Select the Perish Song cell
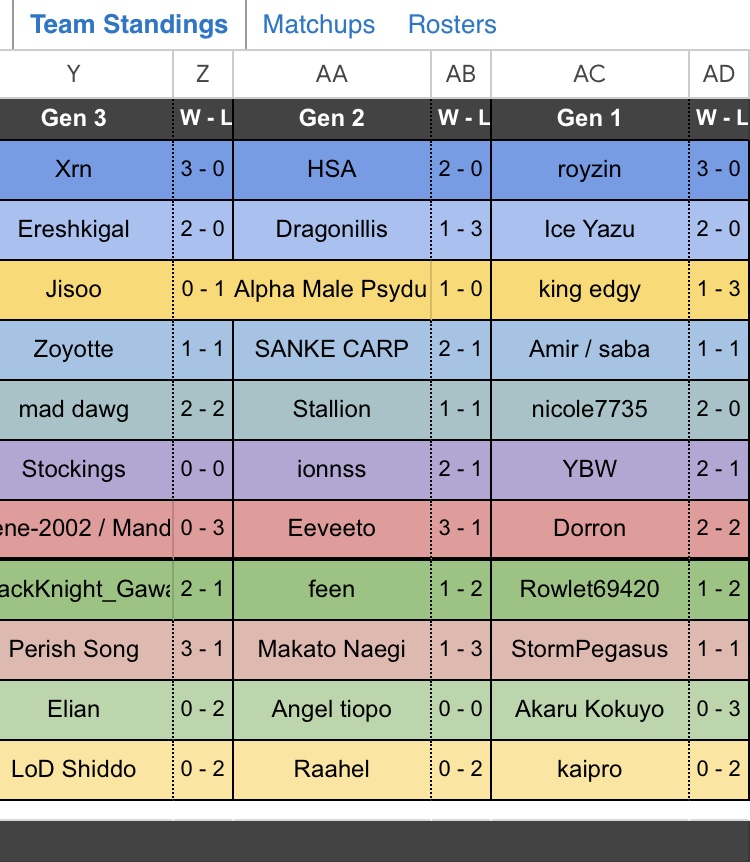The image size is (750, 862). click(73, 649)
